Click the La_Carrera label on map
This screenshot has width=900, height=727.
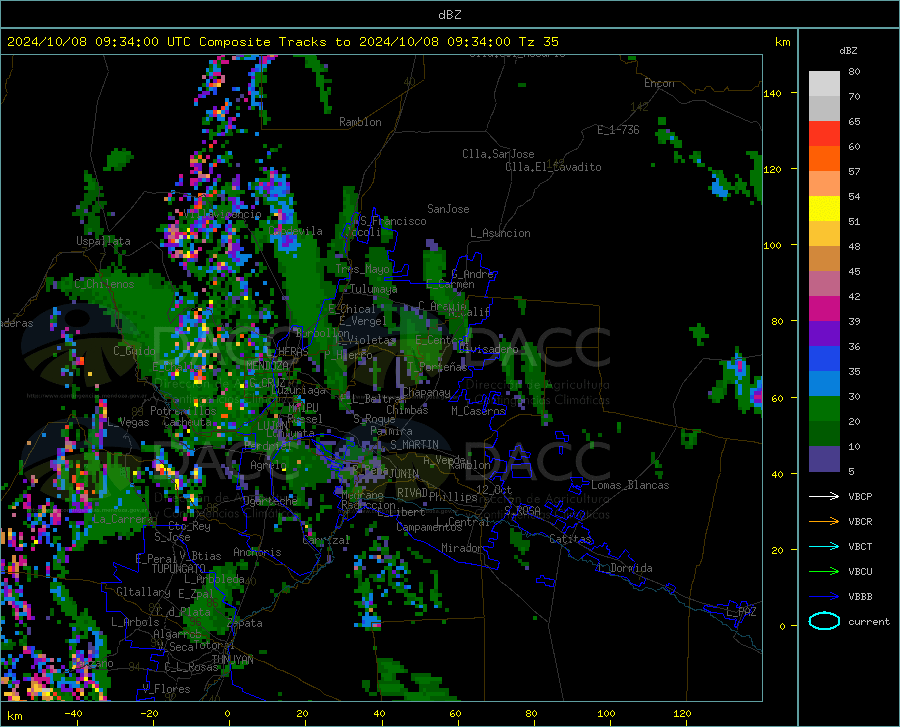pyautogui.click(x=123, y=519)
